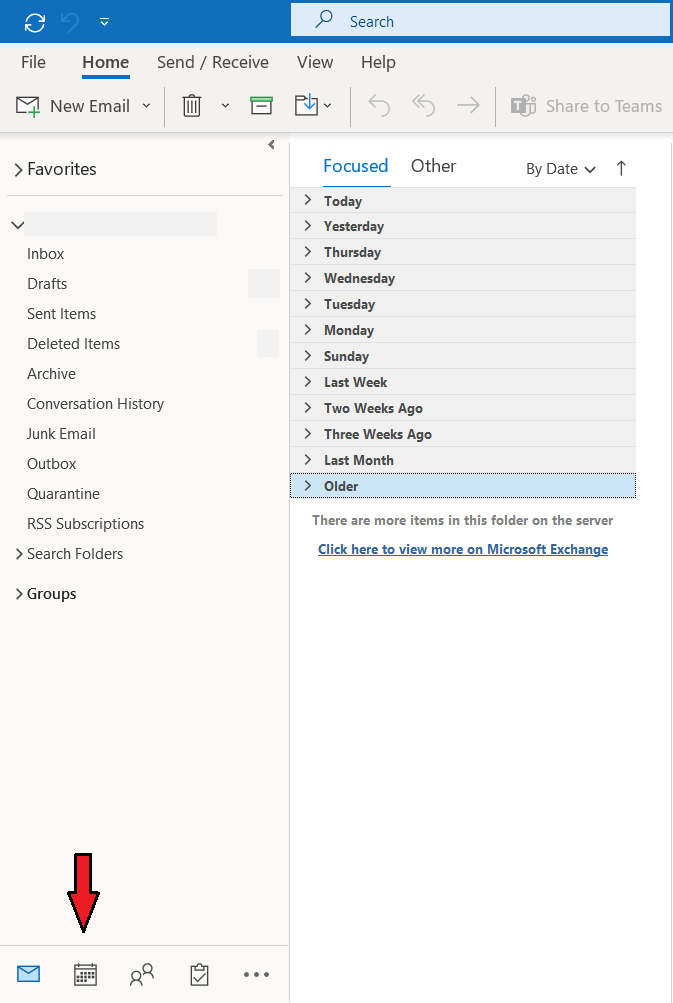Collapse the folder pane arrow
Image resolution: width=673 pixels, height=1003 pixels.
(x=271, y=145)
